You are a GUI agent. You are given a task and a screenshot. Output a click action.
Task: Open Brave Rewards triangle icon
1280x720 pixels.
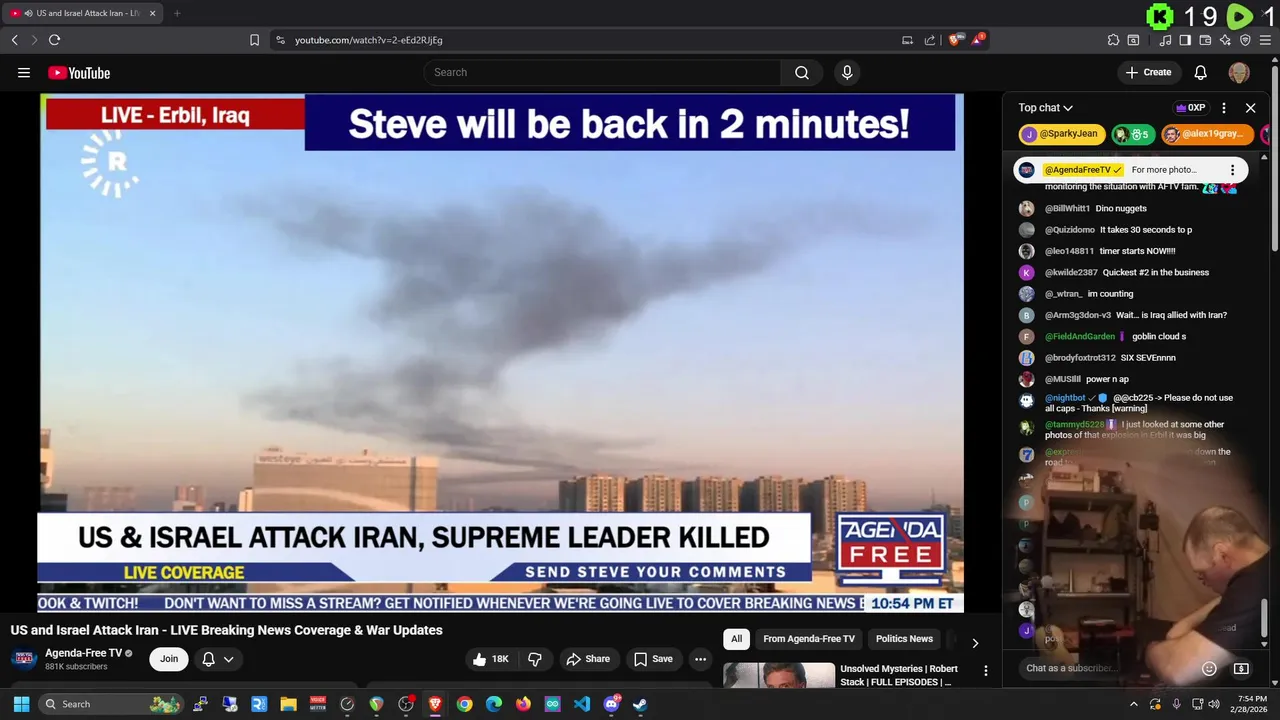tap(978, 40)
